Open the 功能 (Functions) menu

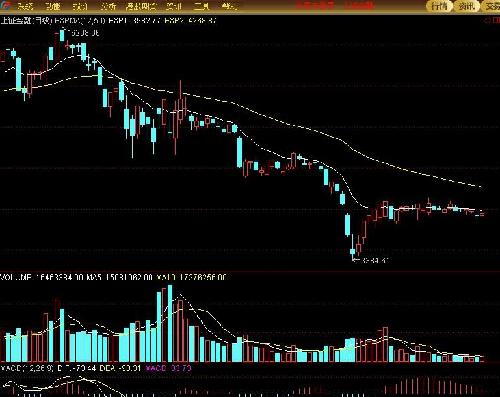tap(53, 6)
